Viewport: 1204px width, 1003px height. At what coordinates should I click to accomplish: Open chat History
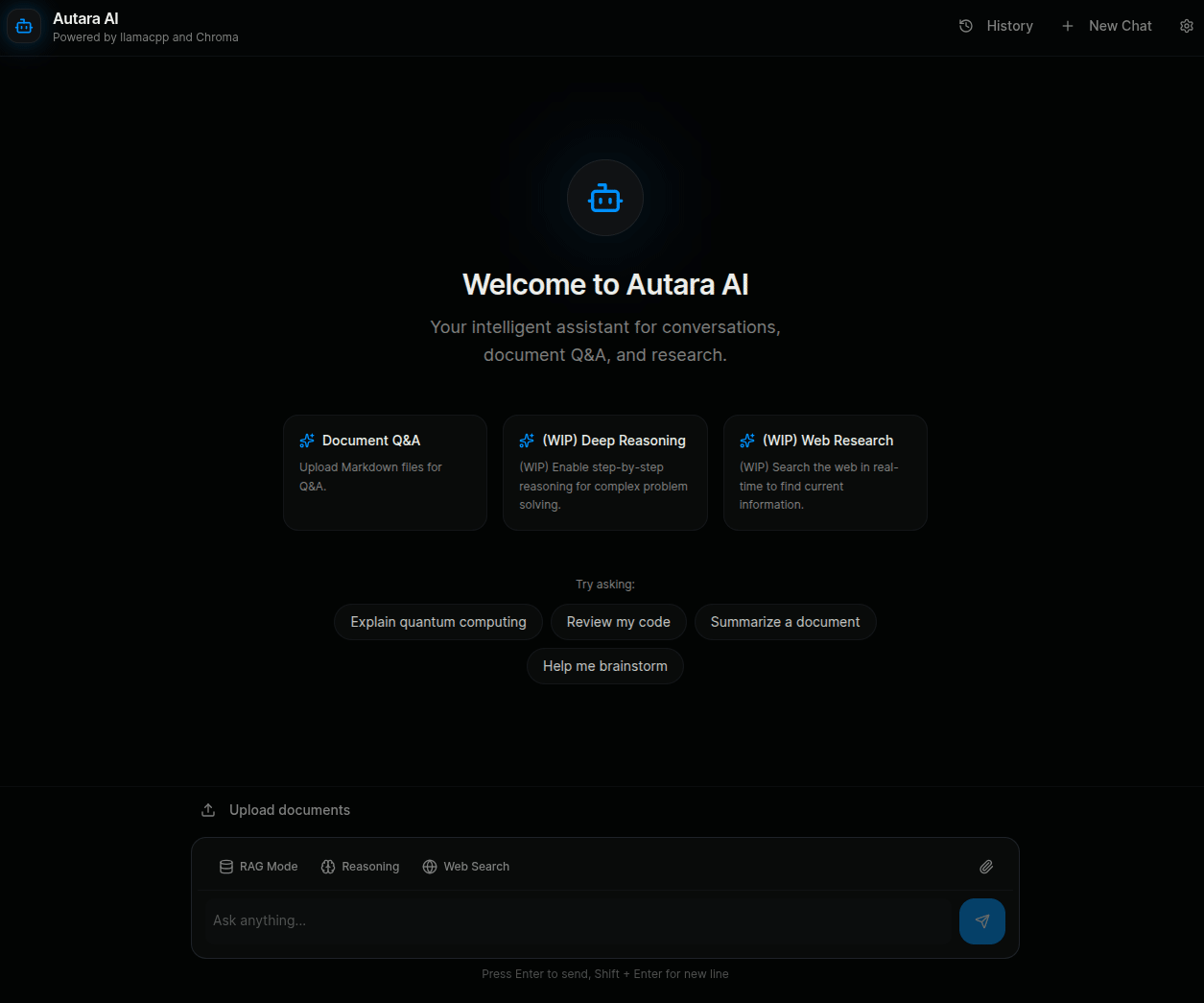997,26
